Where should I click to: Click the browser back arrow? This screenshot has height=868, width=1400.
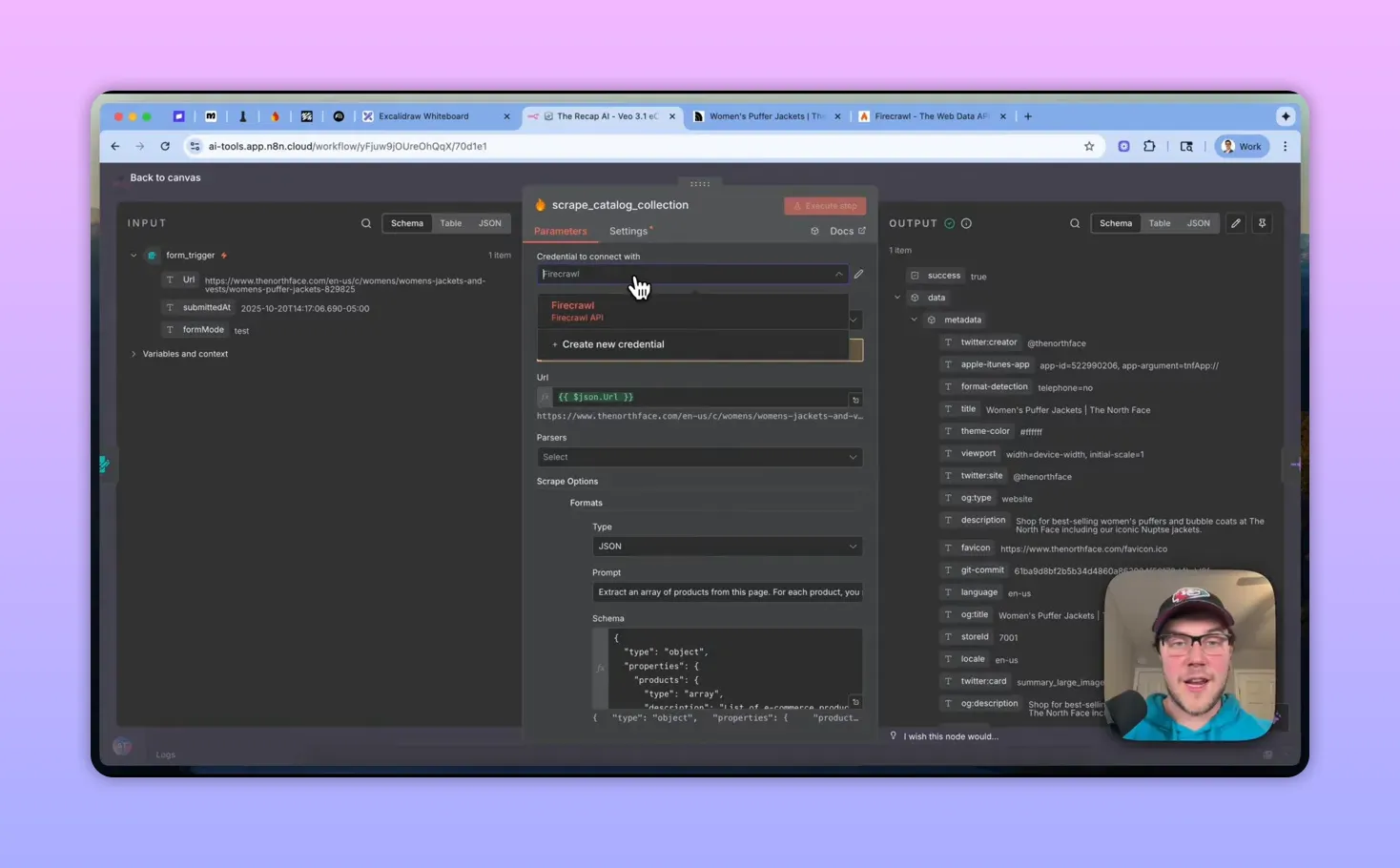coord(115,146)
